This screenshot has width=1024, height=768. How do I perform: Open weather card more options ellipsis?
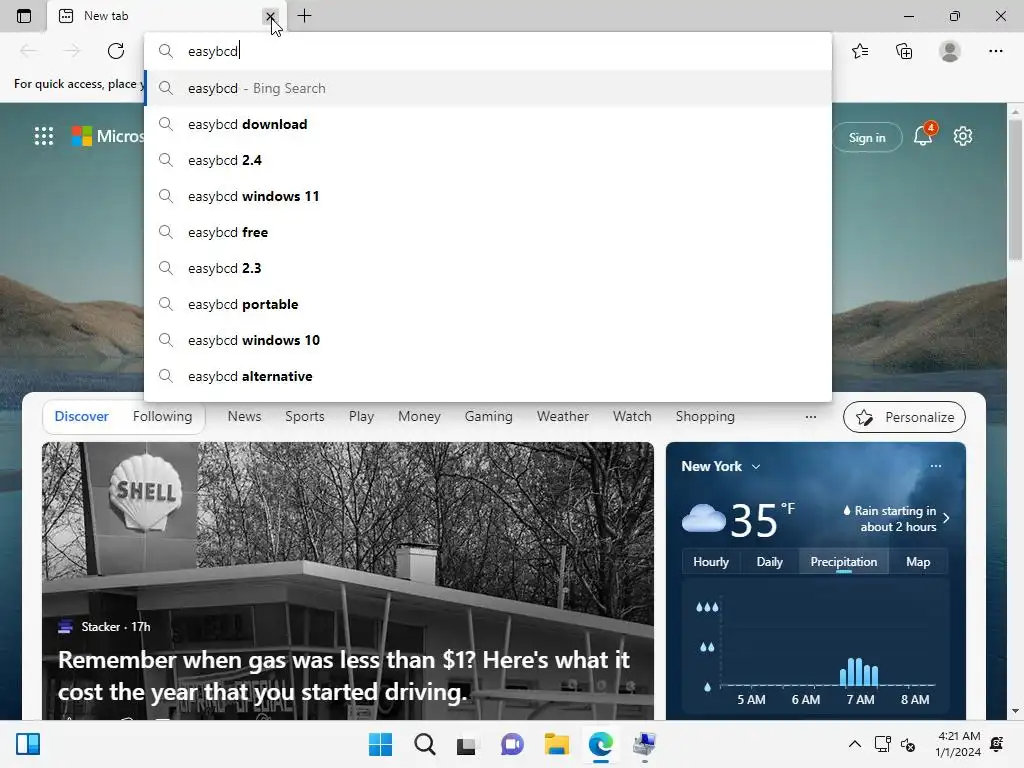(x=936, y=466)
